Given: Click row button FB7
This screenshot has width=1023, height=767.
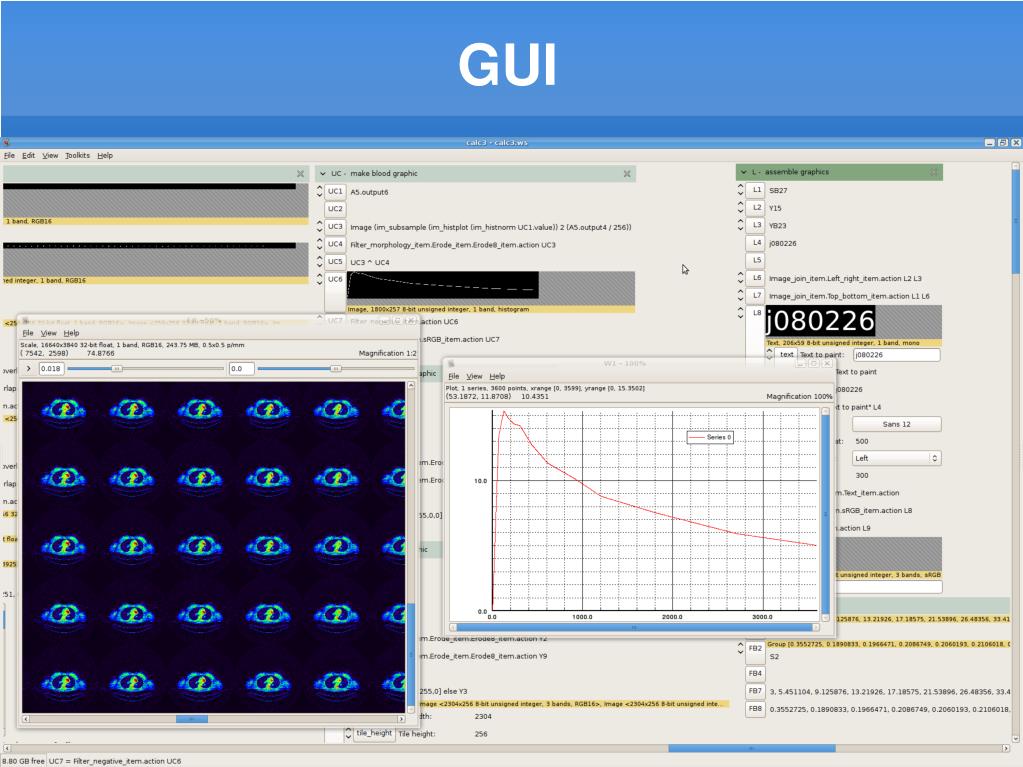Looking at the screenshot, I should click(x=756, y=691).
